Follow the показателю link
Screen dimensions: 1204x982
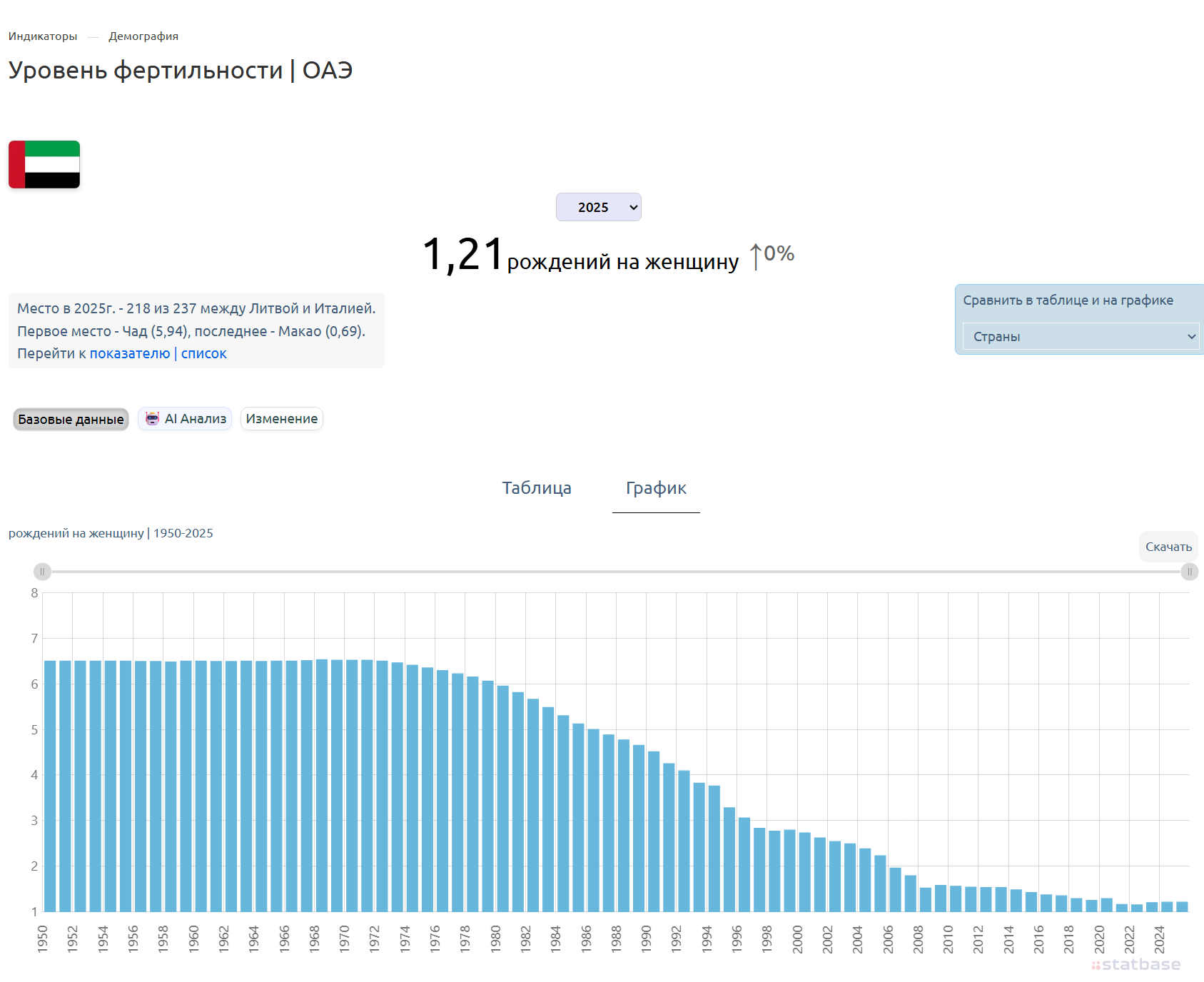click(130, 353)
